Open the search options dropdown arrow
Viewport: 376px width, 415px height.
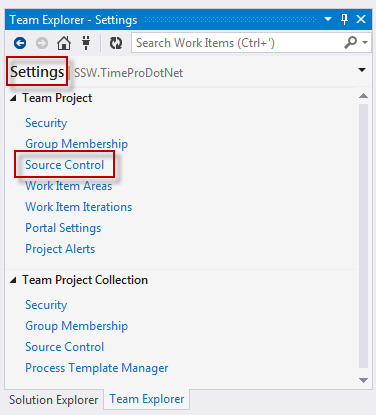[x=365, y=43]
